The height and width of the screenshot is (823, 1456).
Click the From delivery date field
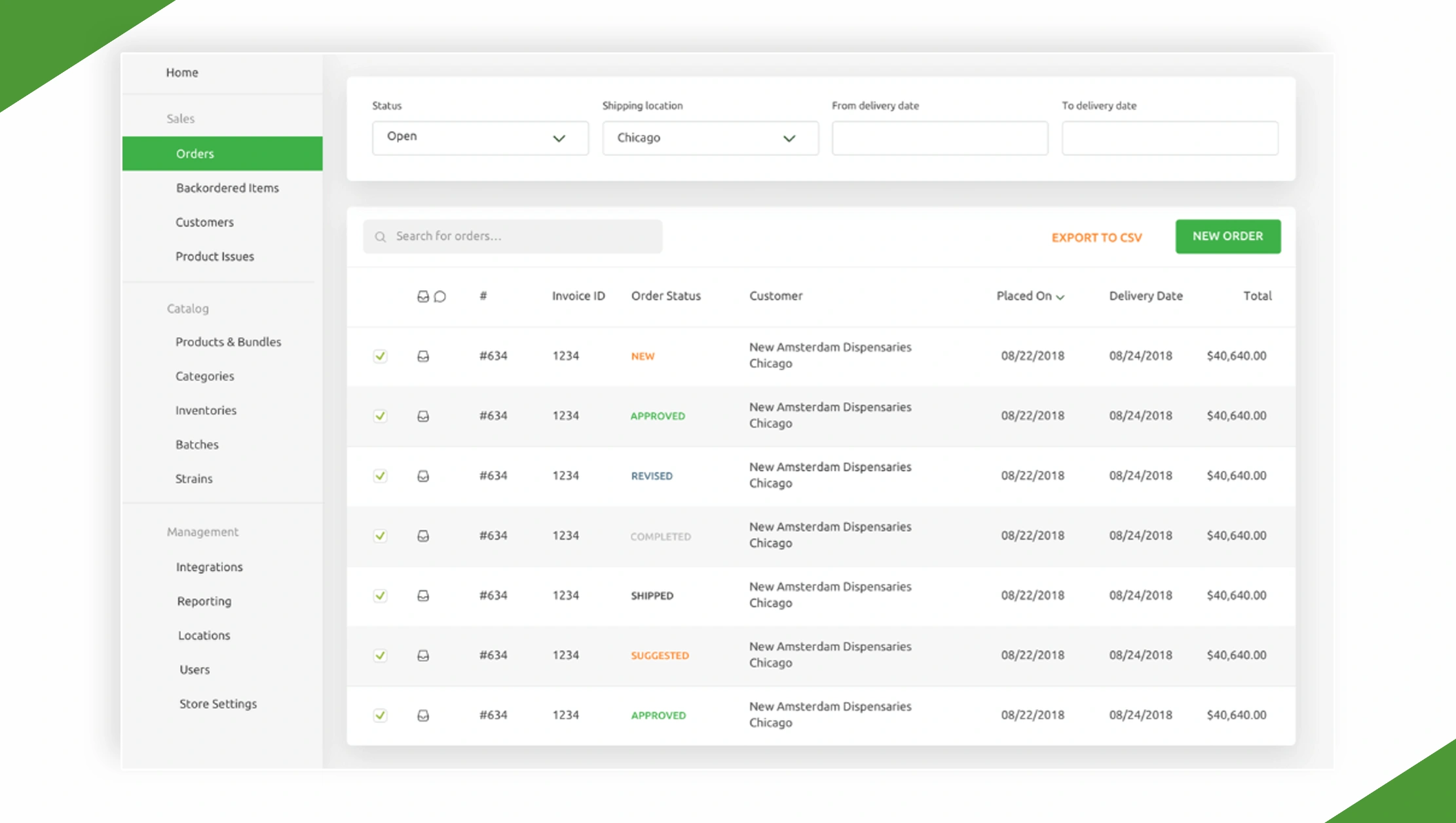[939, 137]
